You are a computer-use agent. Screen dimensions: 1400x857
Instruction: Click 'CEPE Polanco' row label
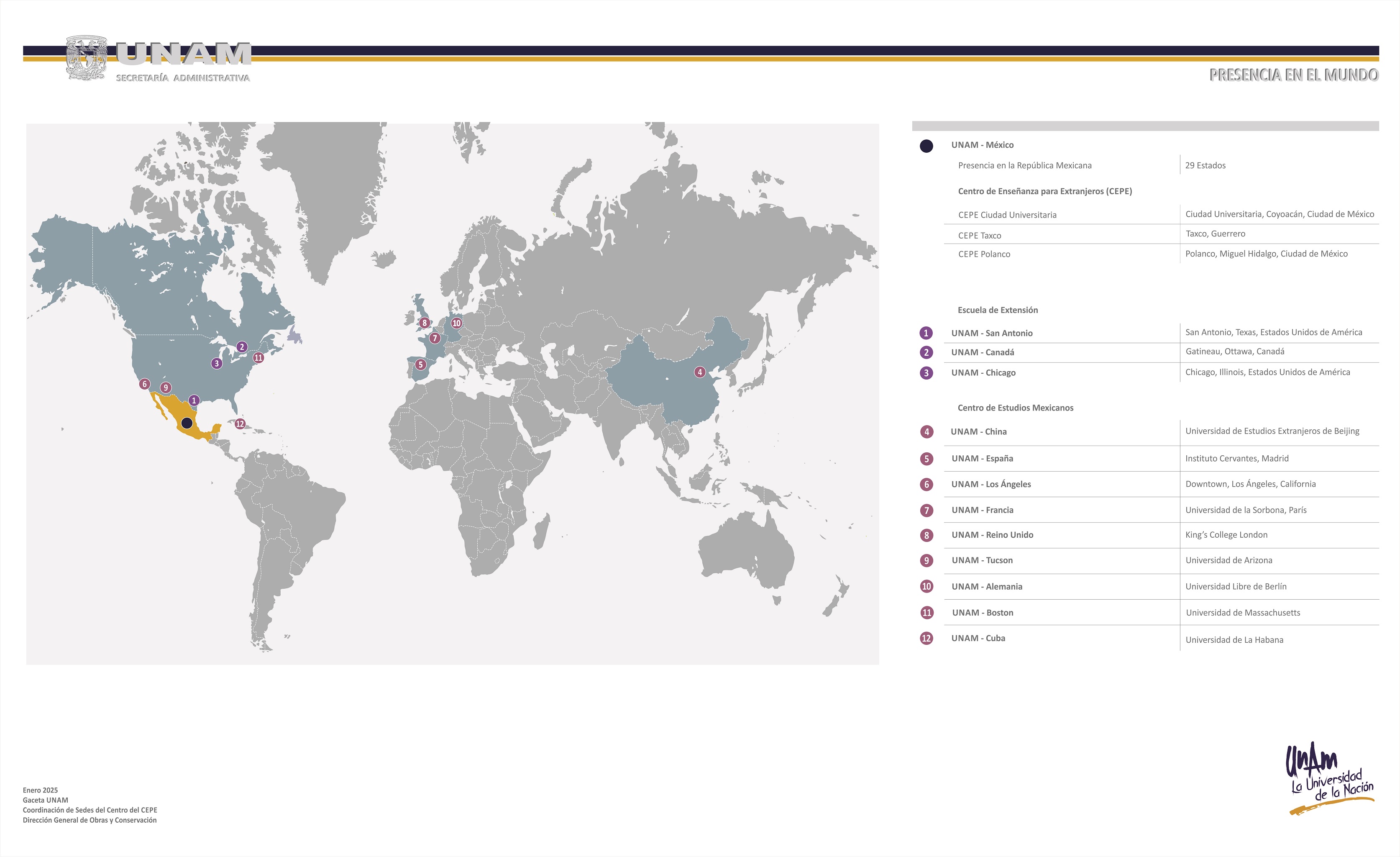pos(984,254)
